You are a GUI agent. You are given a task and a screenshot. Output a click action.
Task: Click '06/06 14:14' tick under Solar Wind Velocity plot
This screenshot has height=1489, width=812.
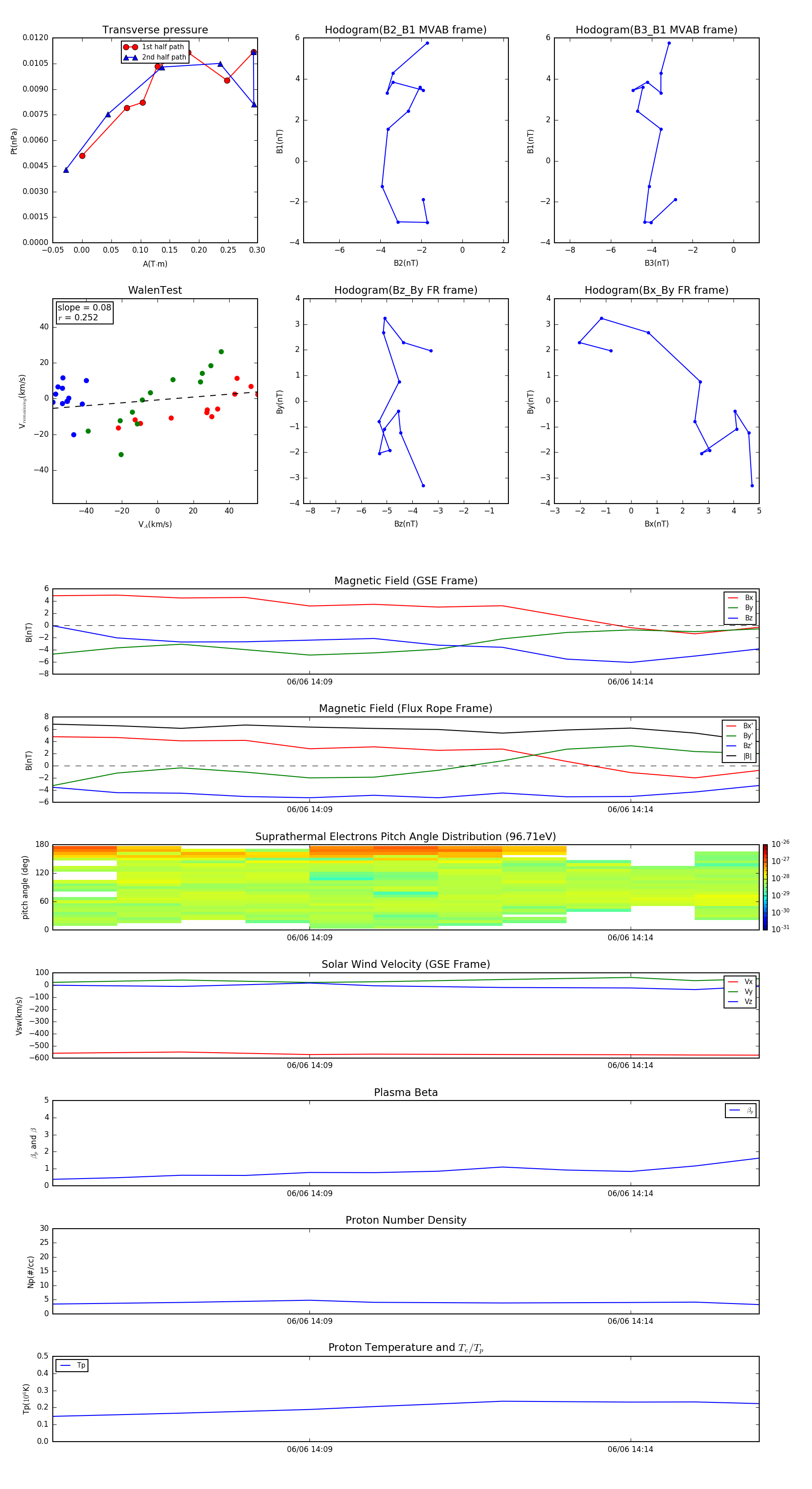click(x=630, y=1065)
